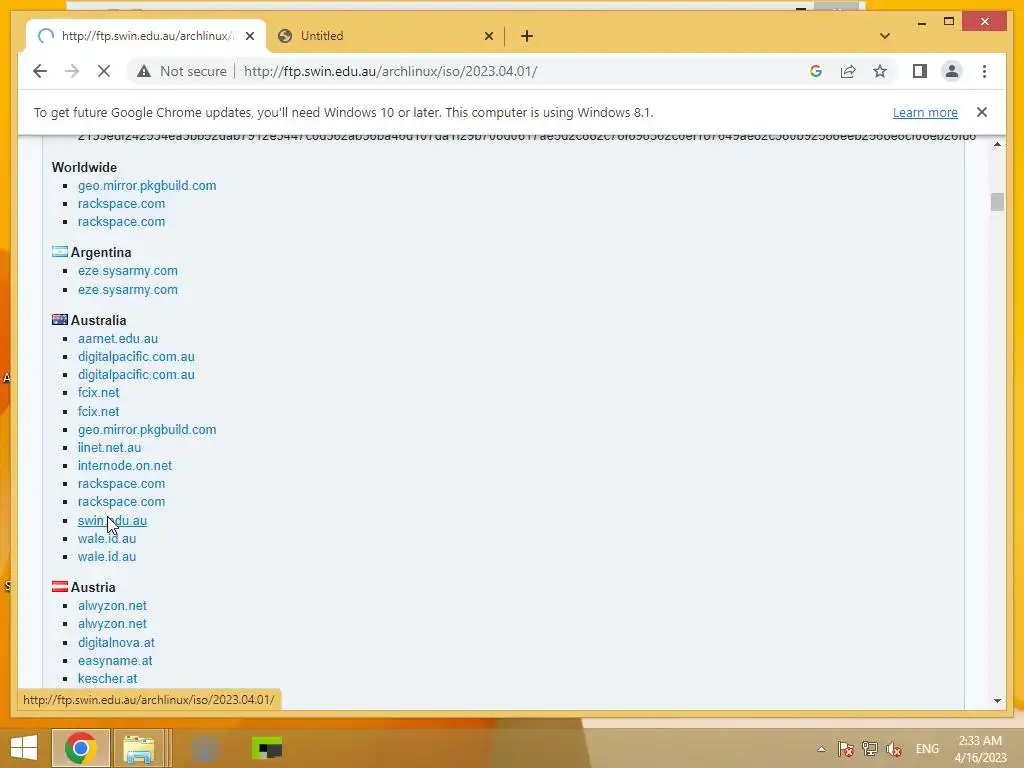This screenshot has width=1024, height=768.
Task: Bookmark this page with the star icon
Action: (x=880, y=71)
